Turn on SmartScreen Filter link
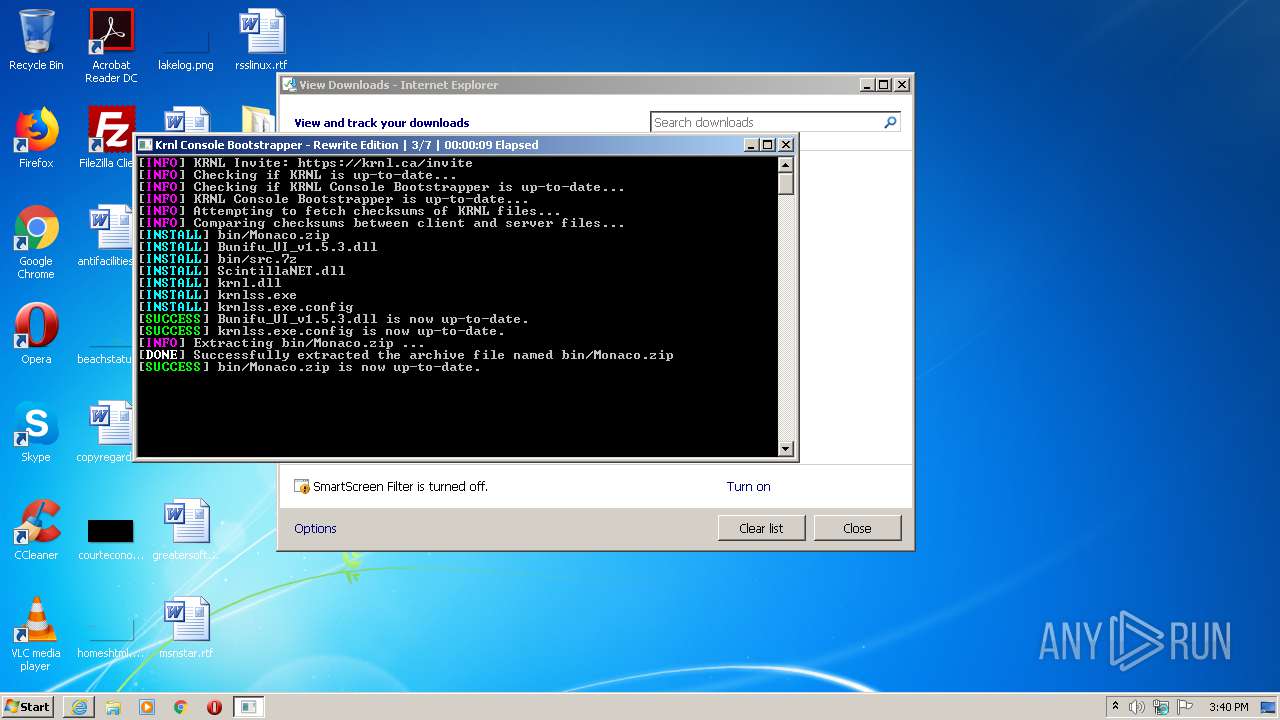 748,487
